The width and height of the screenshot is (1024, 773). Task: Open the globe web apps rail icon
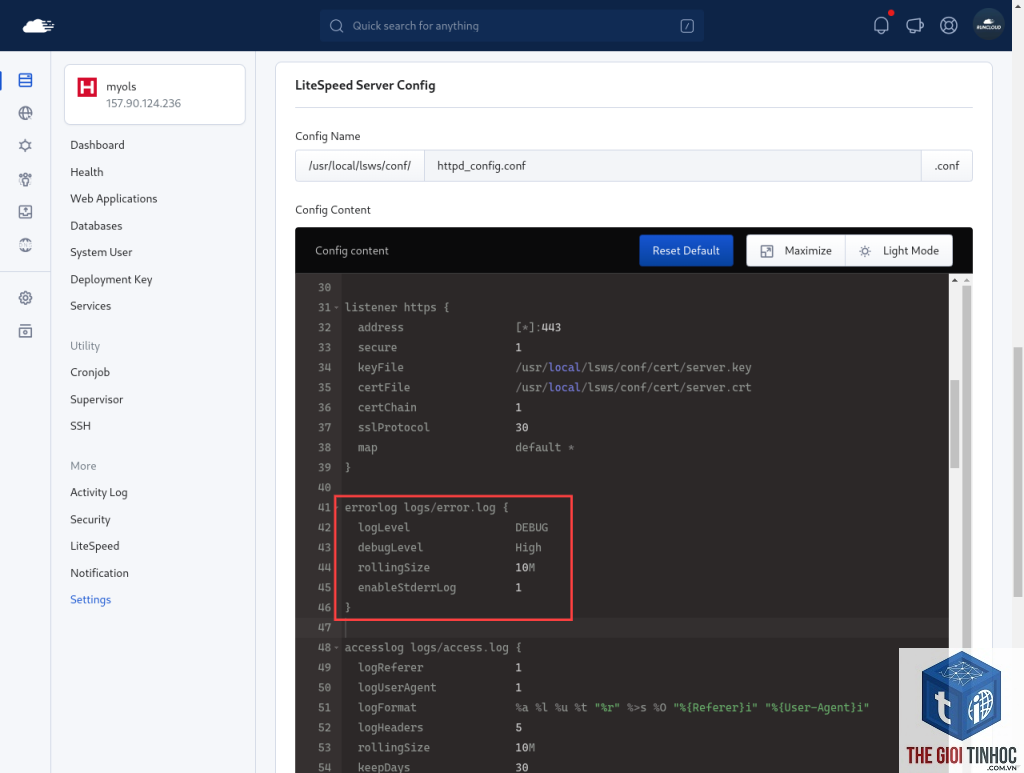pyautogui.click(x=25, y=113)
